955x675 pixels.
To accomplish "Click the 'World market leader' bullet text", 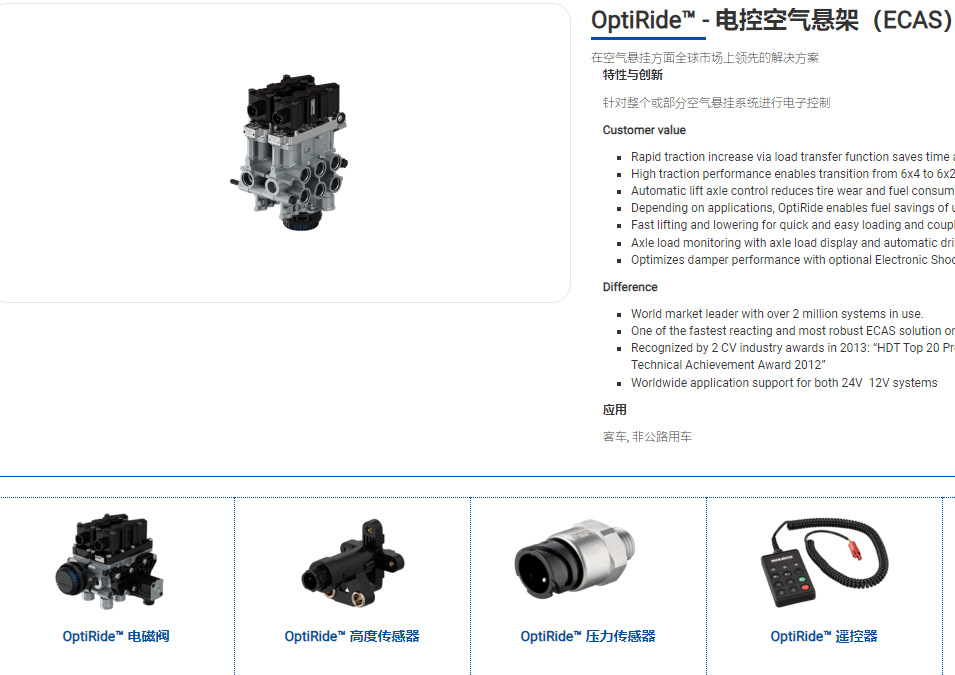I will tap(777, 314).
